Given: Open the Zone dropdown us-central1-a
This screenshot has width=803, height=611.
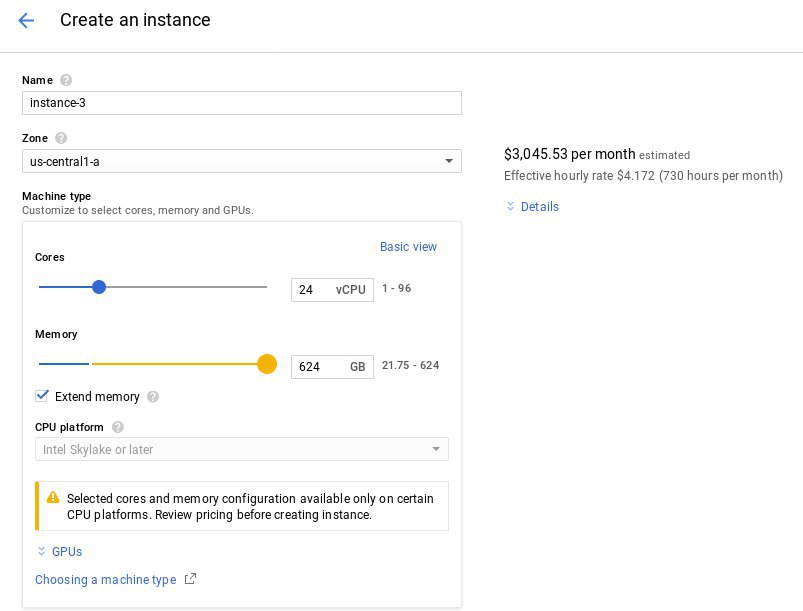Looking at the screenshot, I should [242, 161].
